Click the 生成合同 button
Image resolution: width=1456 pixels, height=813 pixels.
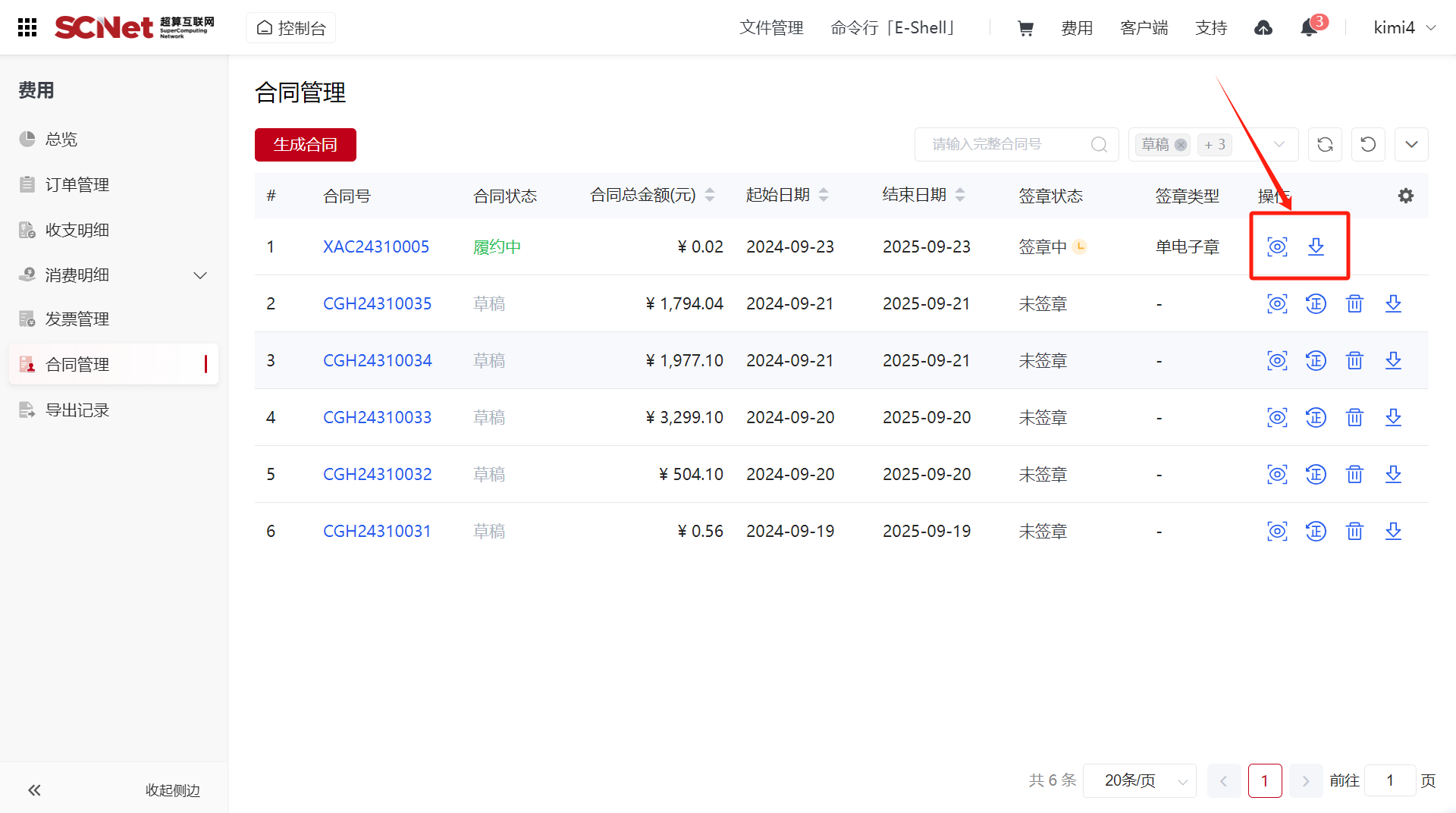(x=305, y=145)
